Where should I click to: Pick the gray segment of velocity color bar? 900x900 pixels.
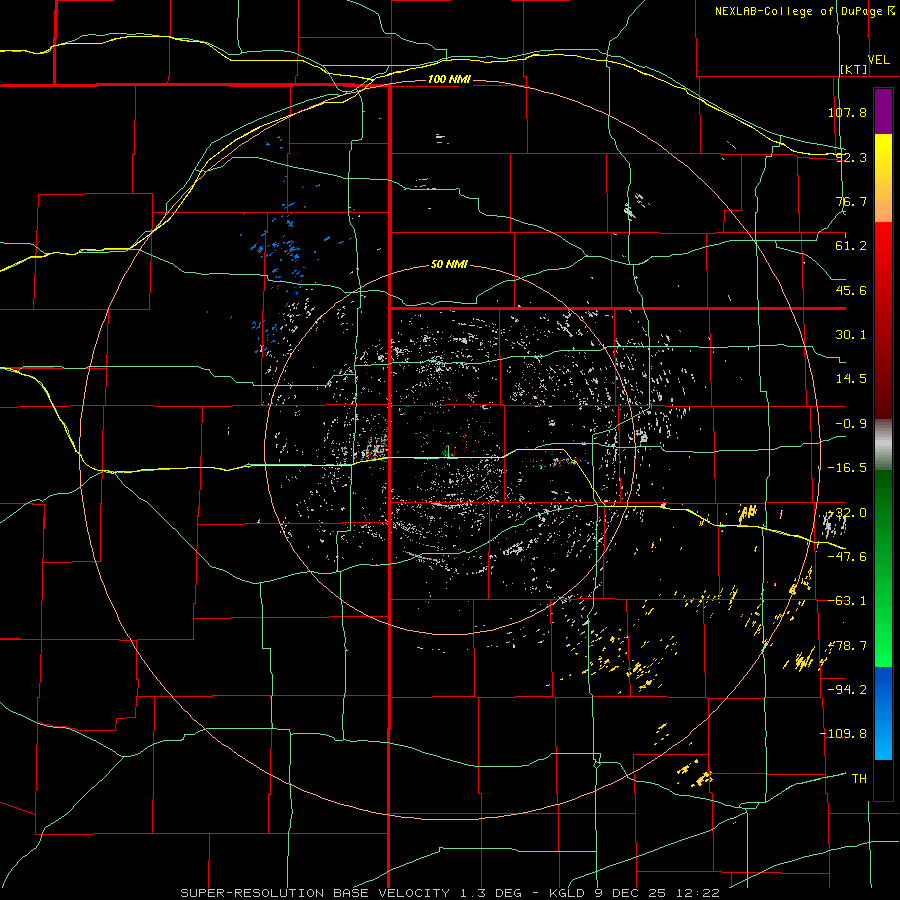pos(883,445)
